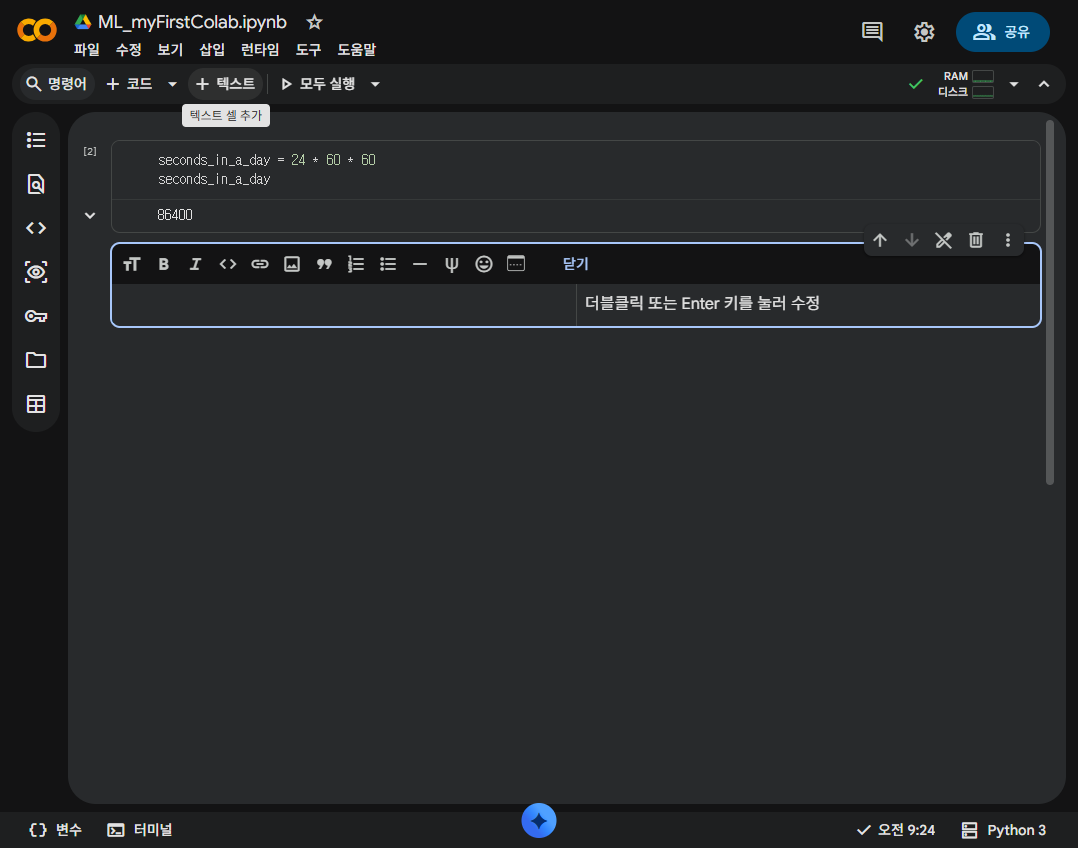The height and width of the screenshot is (848, 1078).
Task: Insert an emoji in the text cell
Action: (x=484, y=264)
